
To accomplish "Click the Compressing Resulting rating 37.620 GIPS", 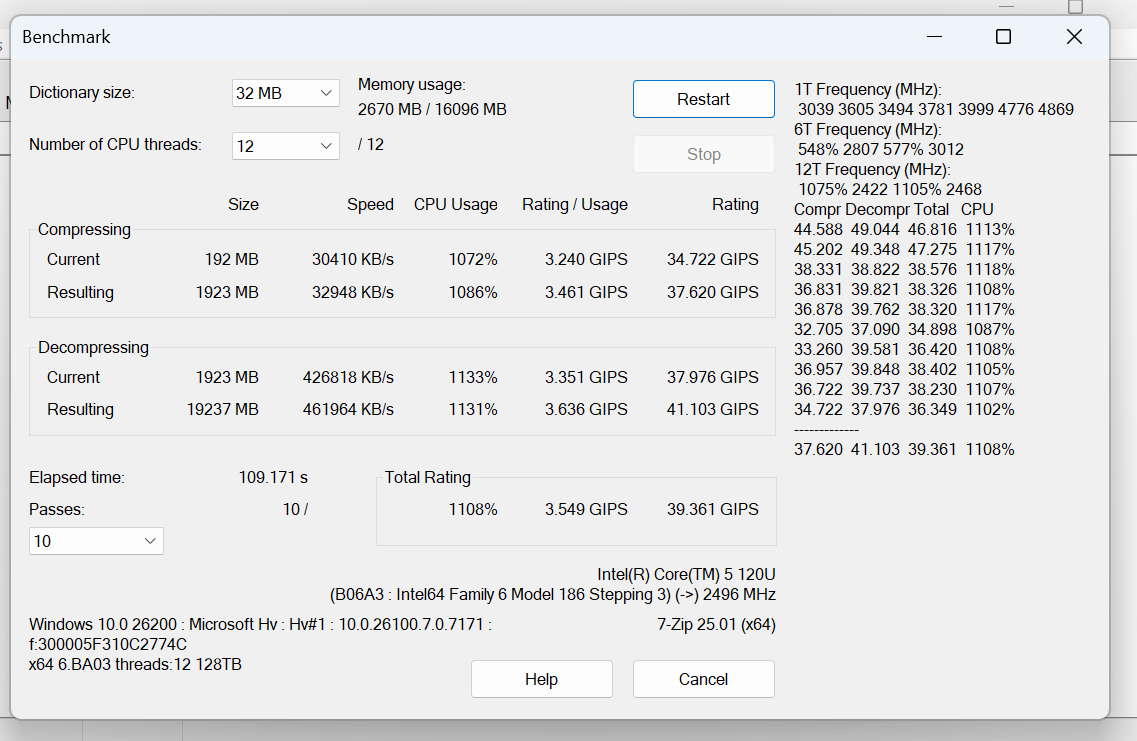I will (x=712, y=292).
